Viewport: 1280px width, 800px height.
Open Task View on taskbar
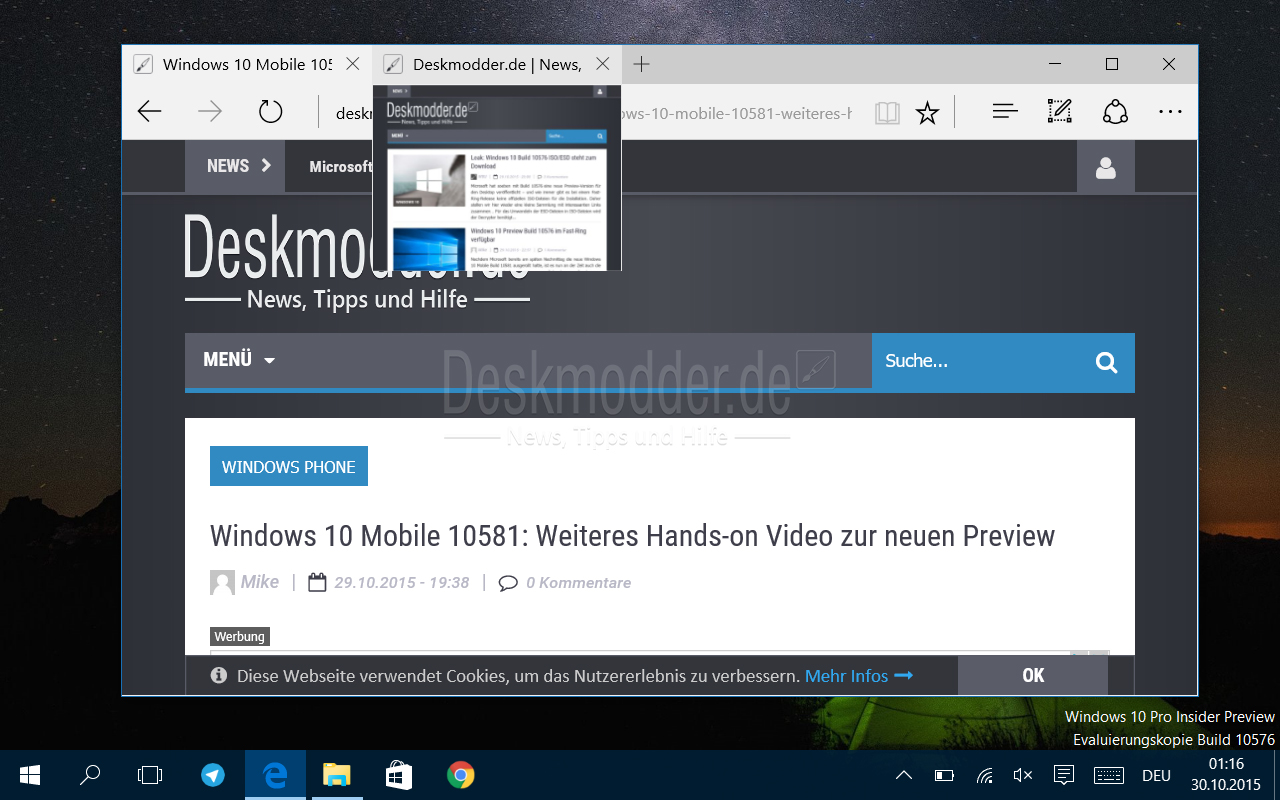(150, 775)
